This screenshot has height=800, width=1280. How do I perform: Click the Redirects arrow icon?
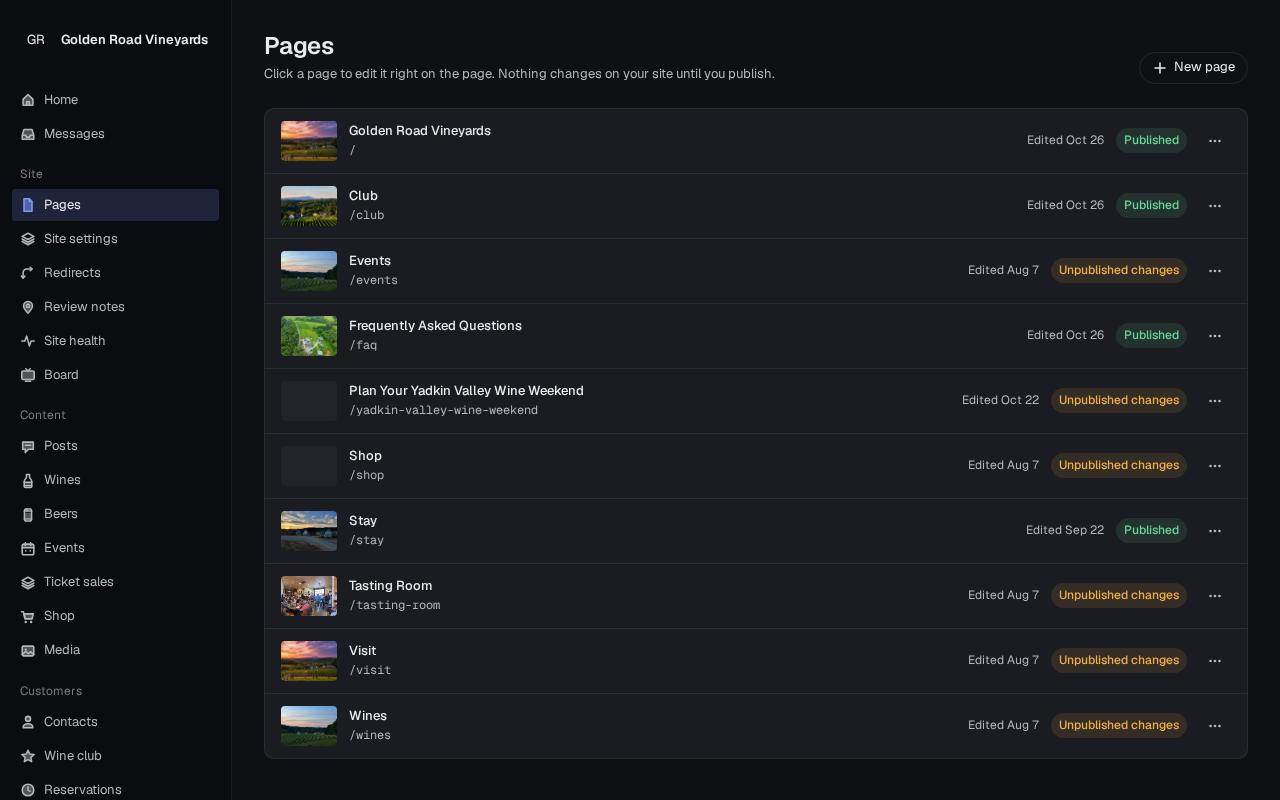coord(28,273)
